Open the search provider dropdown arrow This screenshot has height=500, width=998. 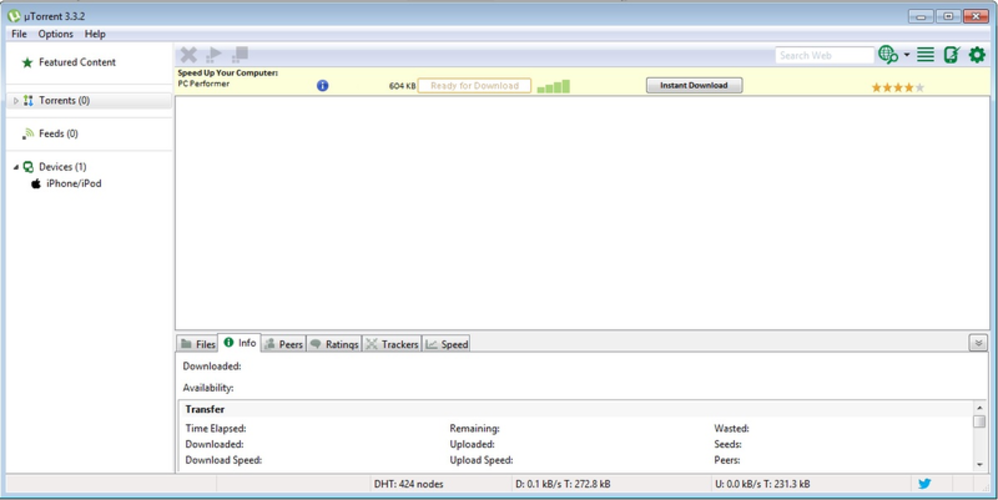[906, 55]
